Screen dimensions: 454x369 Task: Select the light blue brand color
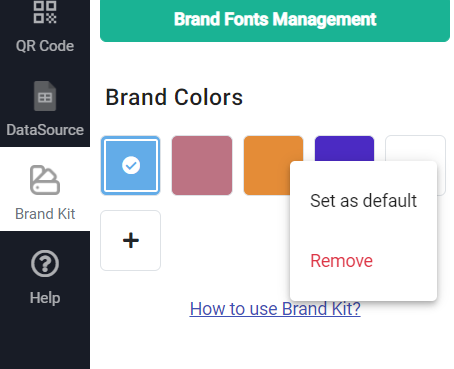click(x=131, y=165)
